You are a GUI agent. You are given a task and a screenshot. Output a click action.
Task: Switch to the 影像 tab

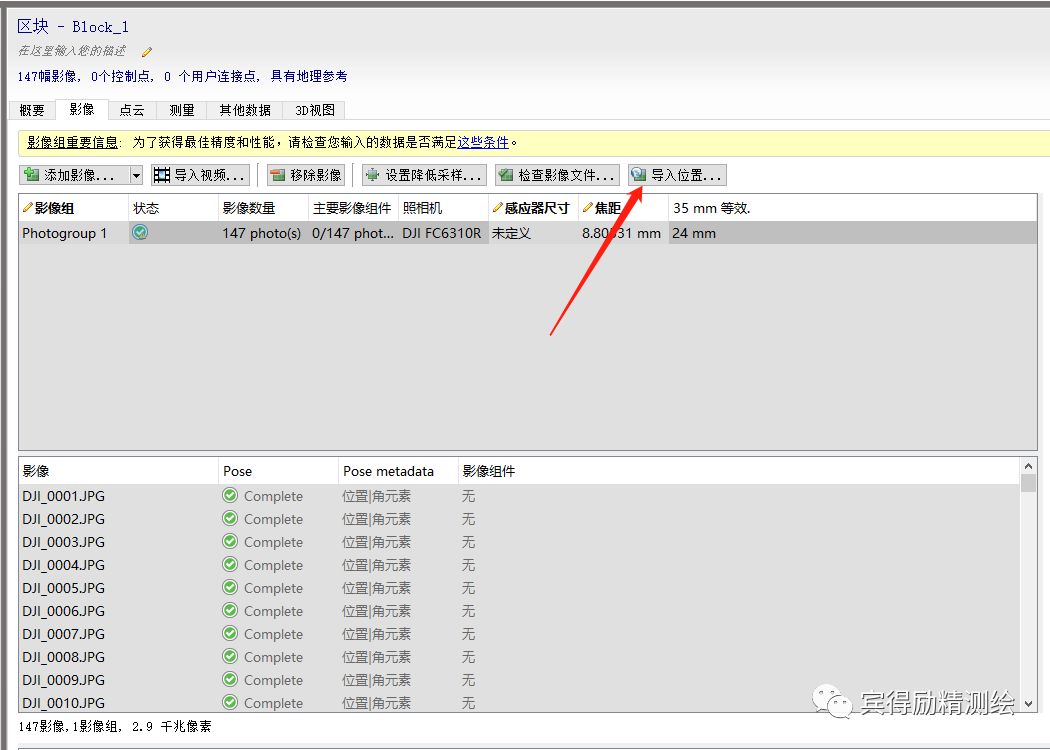[82, 109]
